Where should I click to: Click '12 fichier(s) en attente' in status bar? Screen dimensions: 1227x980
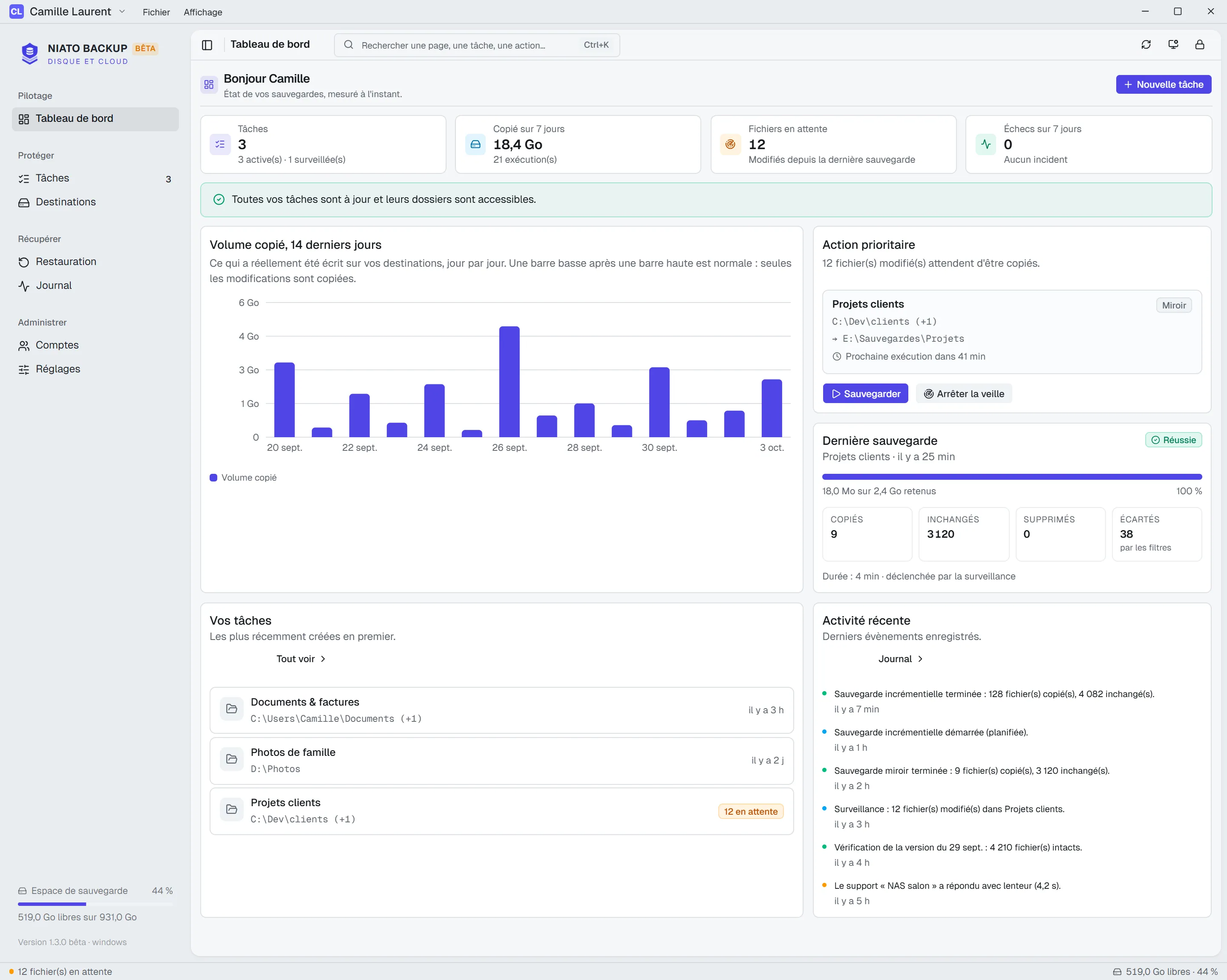64,972
